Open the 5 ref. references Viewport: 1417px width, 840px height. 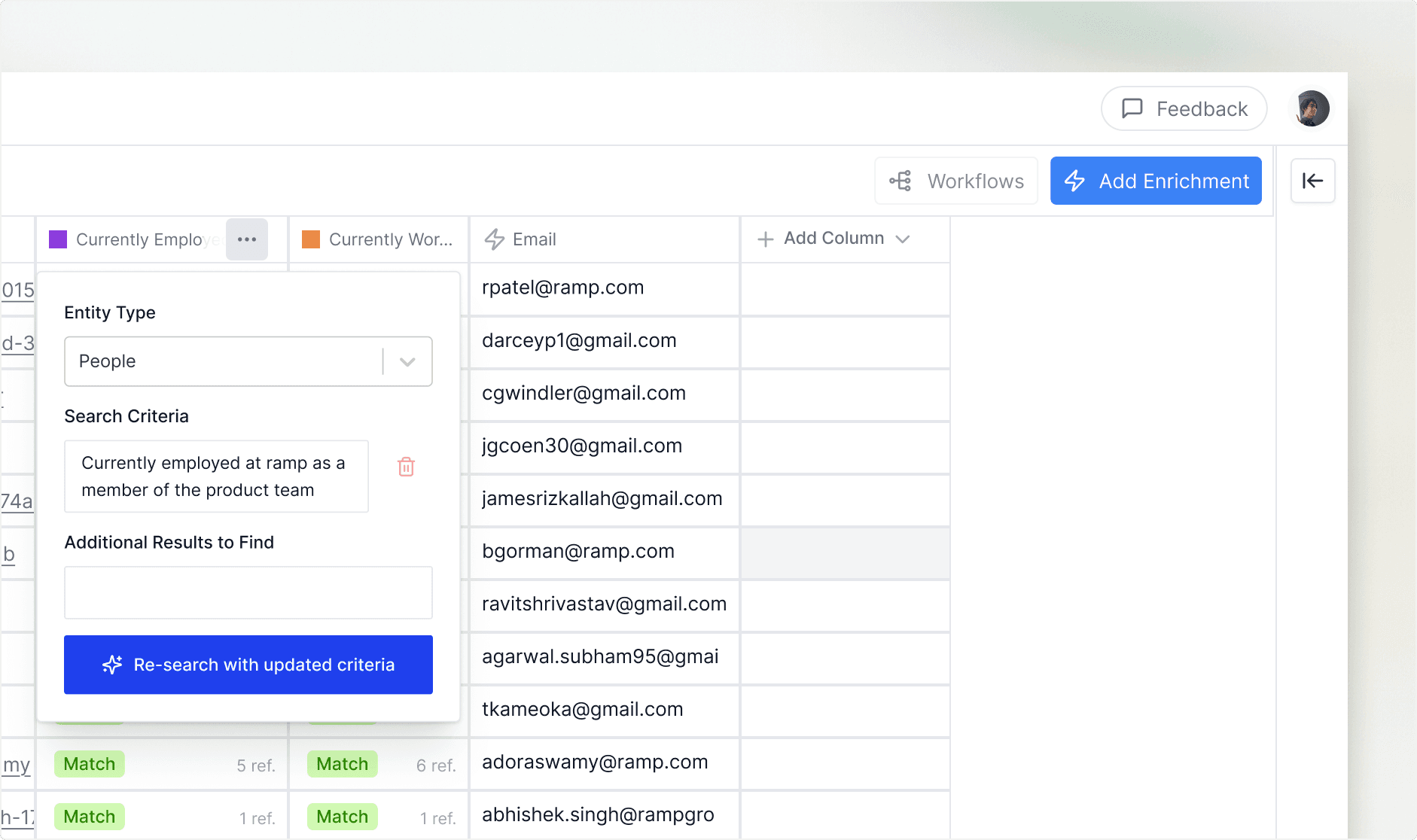256,765
